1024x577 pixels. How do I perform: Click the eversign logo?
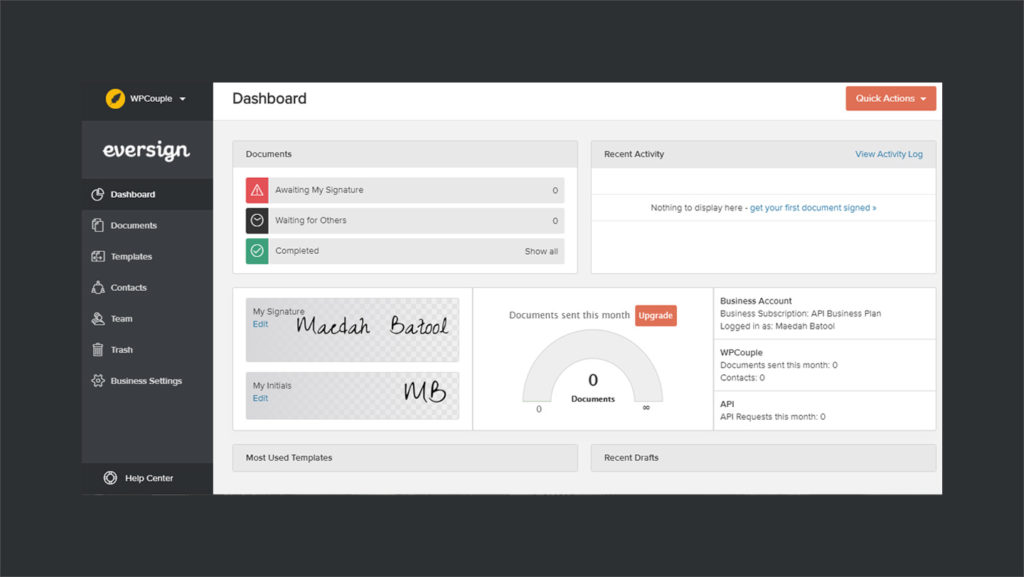click(x=147, y=150)
